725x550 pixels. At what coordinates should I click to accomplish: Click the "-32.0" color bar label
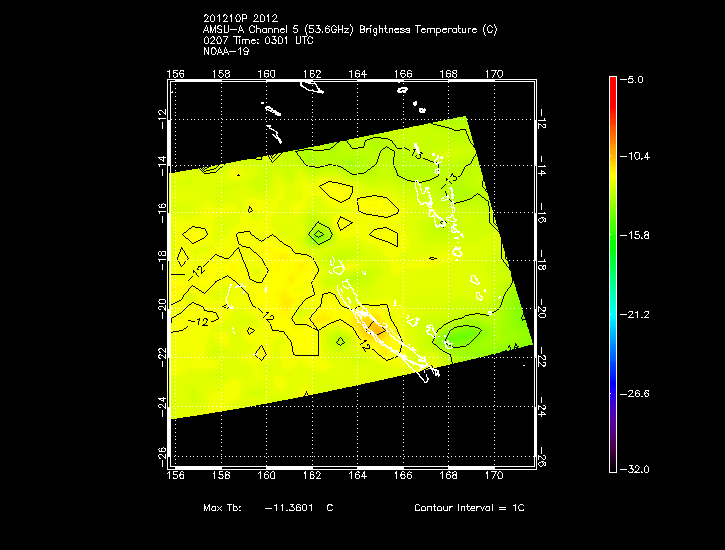pos(635,470)
